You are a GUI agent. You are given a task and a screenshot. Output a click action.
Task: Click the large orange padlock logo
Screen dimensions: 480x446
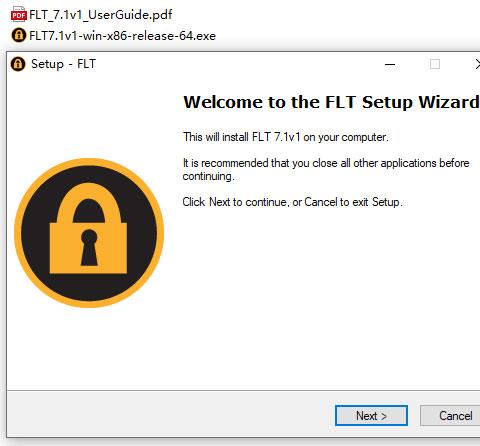click(x=89, y=233)
